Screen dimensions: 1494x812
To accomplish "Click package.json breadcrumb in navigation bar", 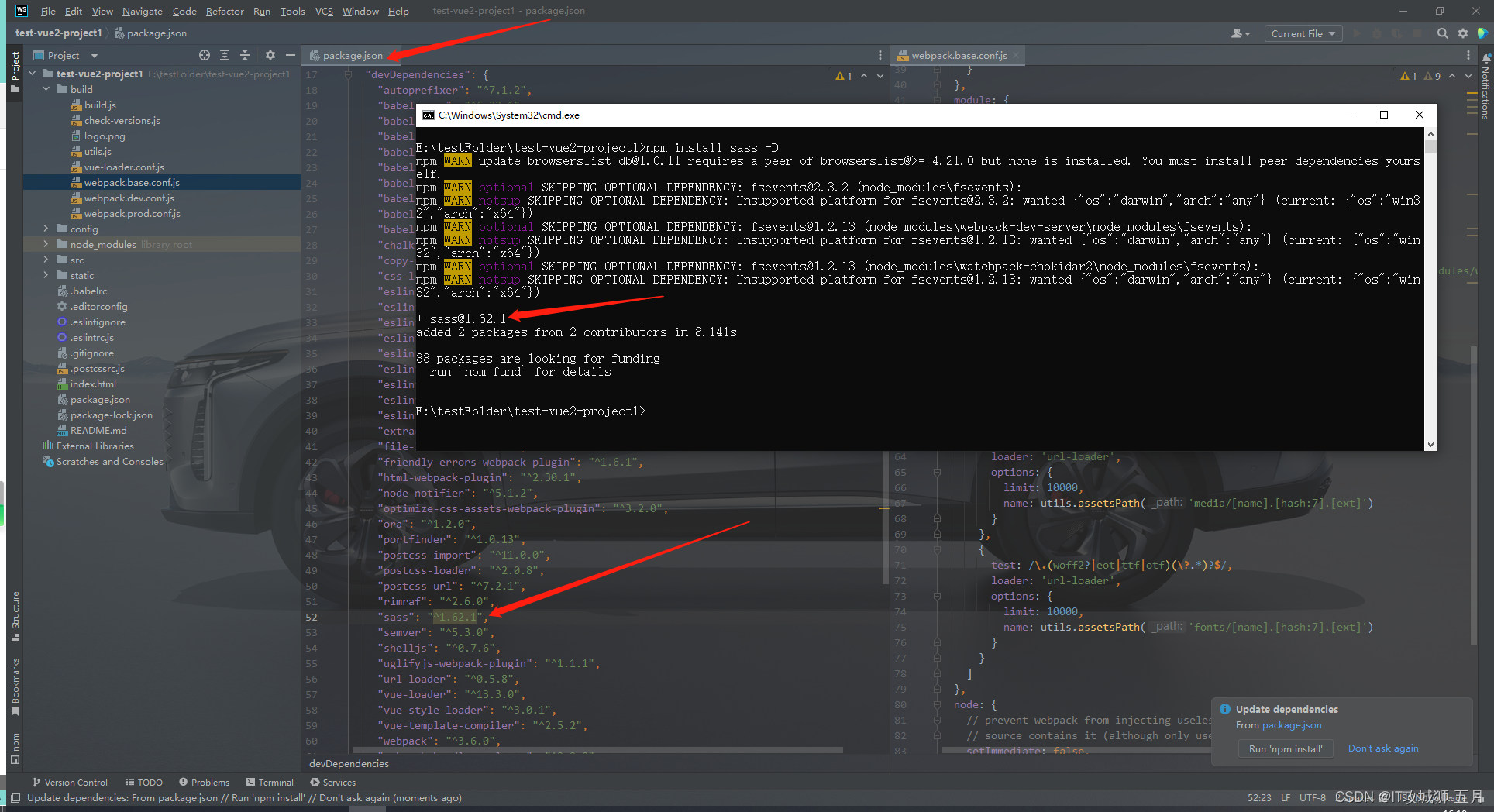I will click(150, 33).
